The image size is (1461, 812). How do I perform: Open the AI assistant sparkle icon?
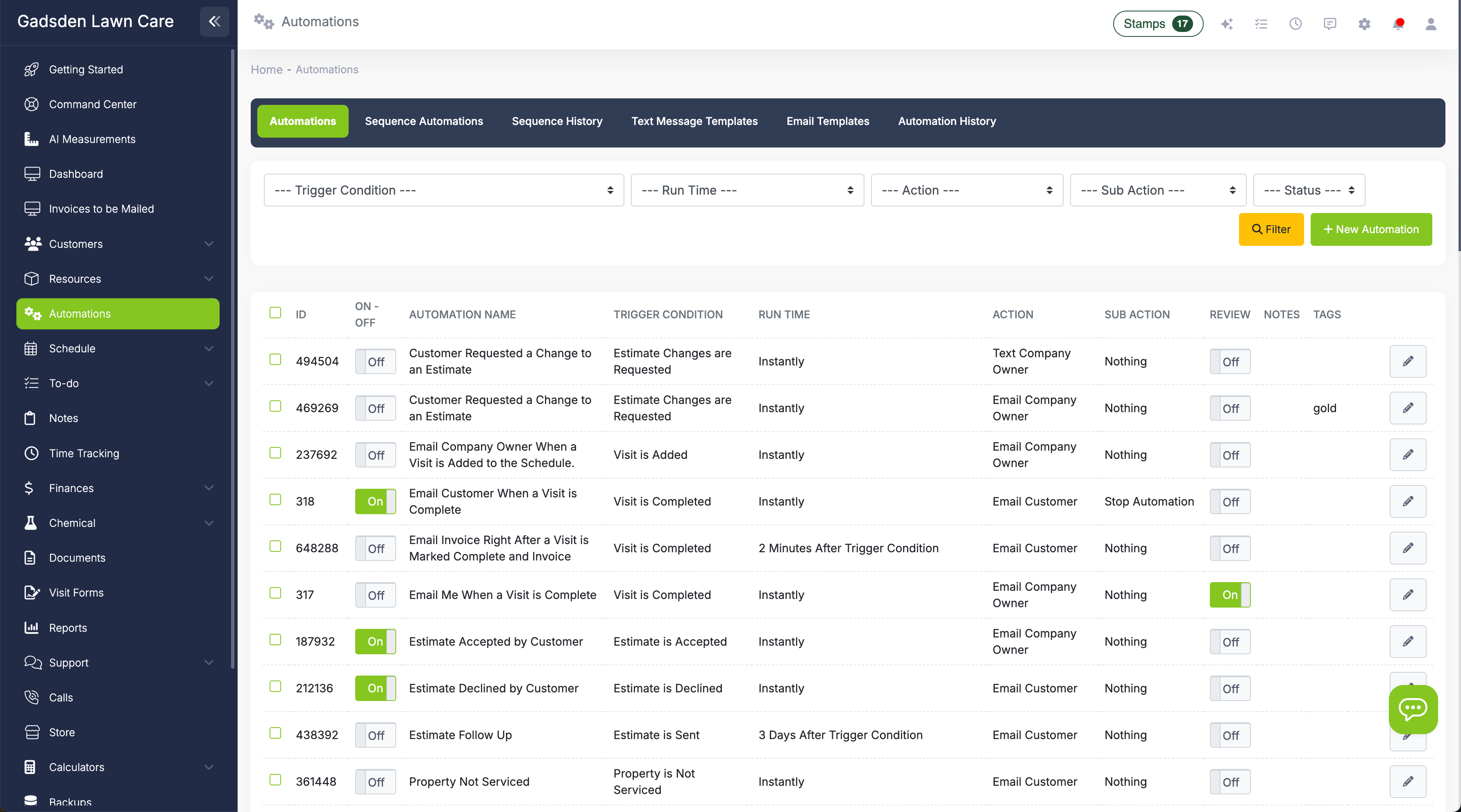[1227, 24]
